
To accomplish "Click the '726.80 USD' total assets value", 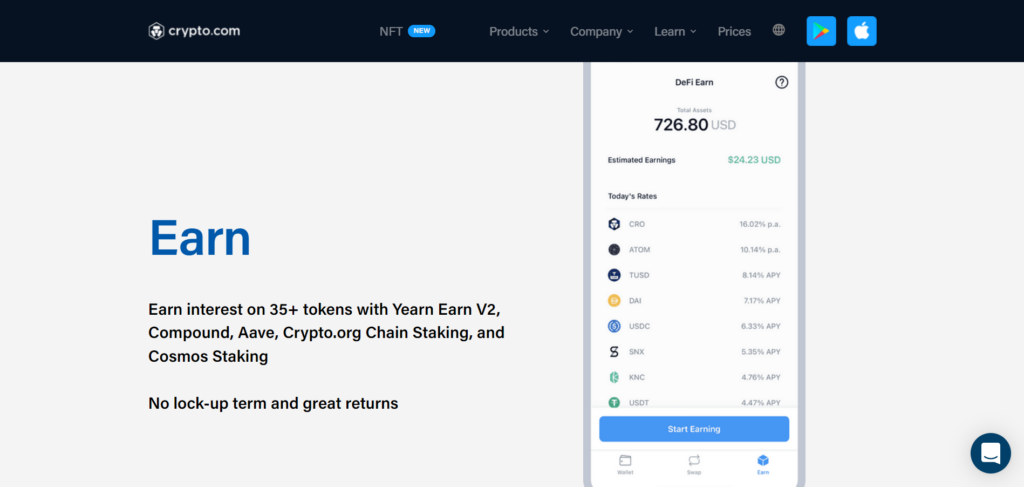I will [694, 125].
